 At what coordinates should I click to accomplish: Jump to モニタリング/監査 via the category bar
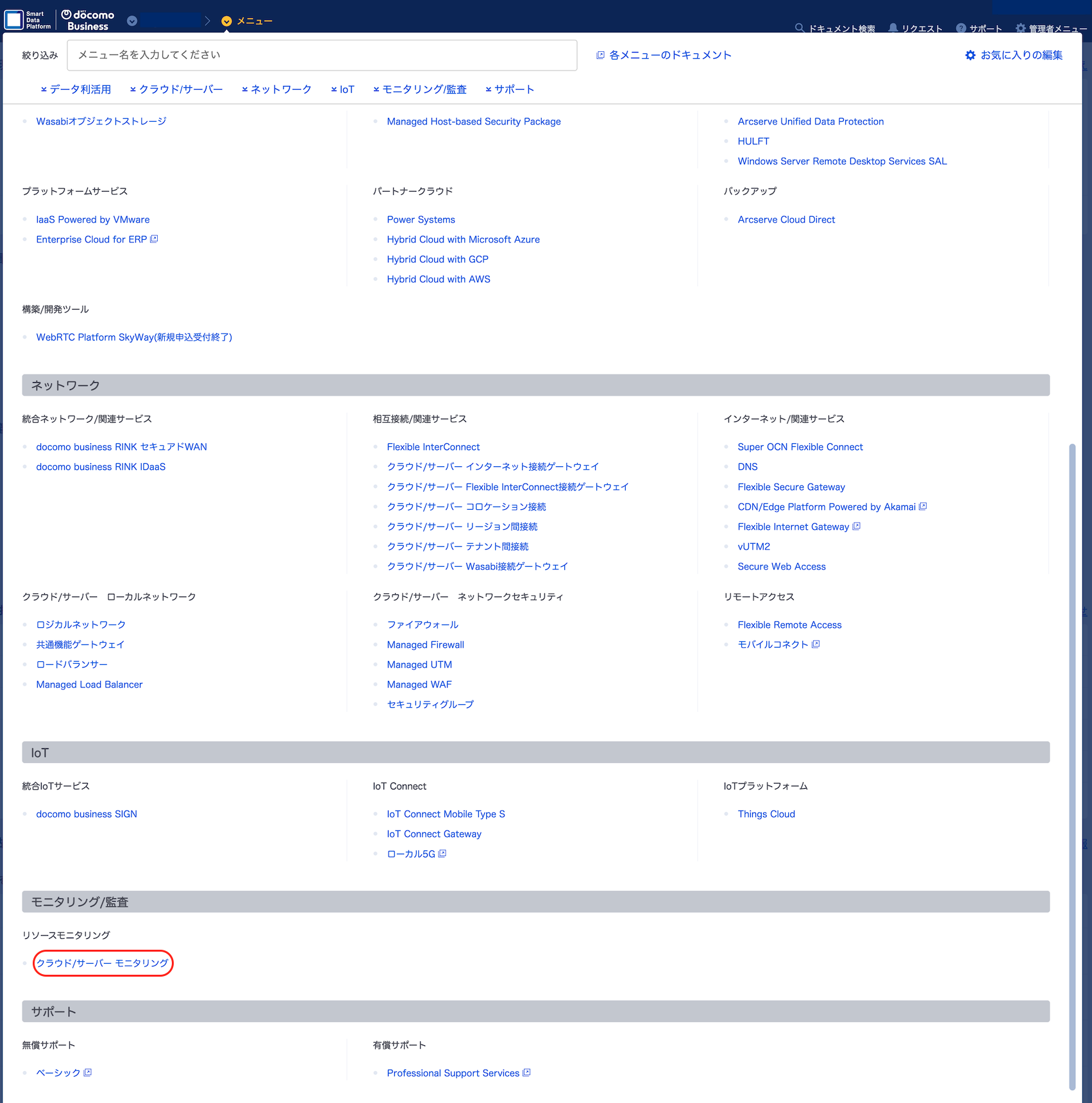coord(420,89)
